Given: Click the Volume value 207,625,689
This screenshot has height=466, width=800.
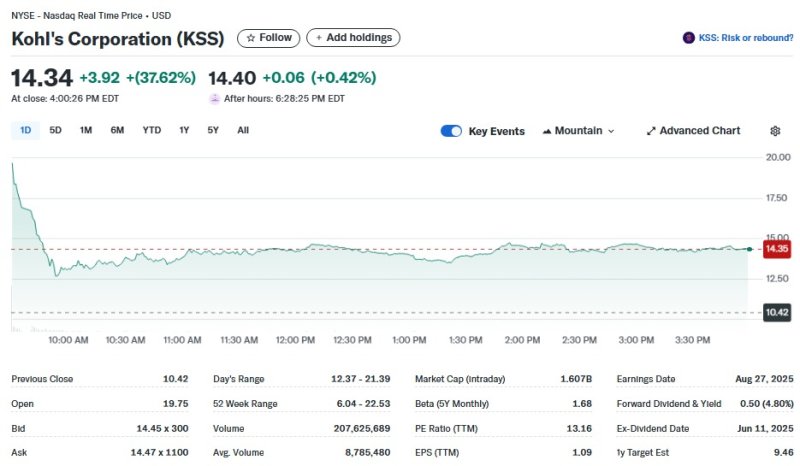Looking at the screenshot, I should coord(362,429).
